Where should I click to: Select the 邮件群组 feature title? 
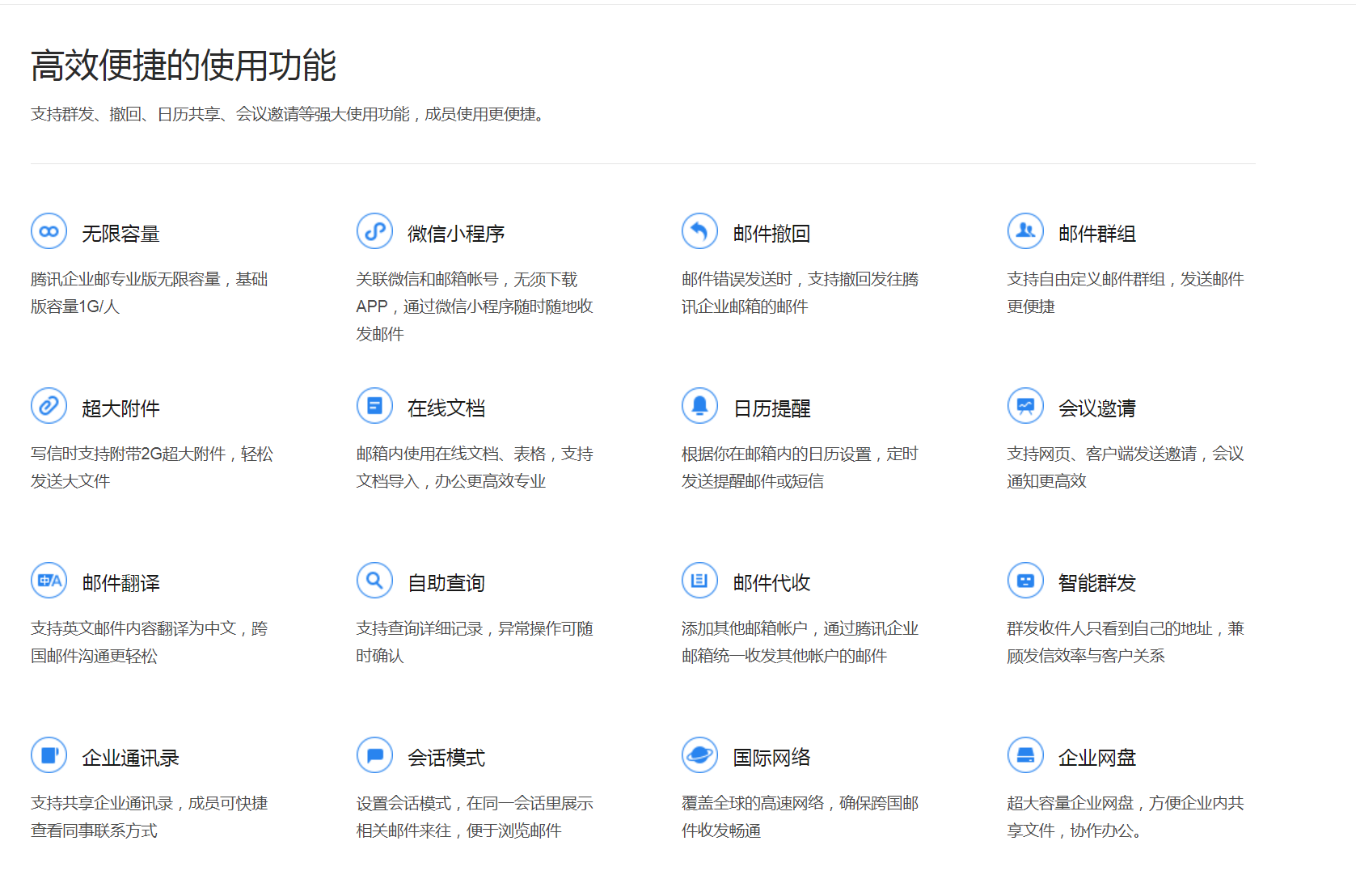pyautogui.click(x=1097, y=234)
